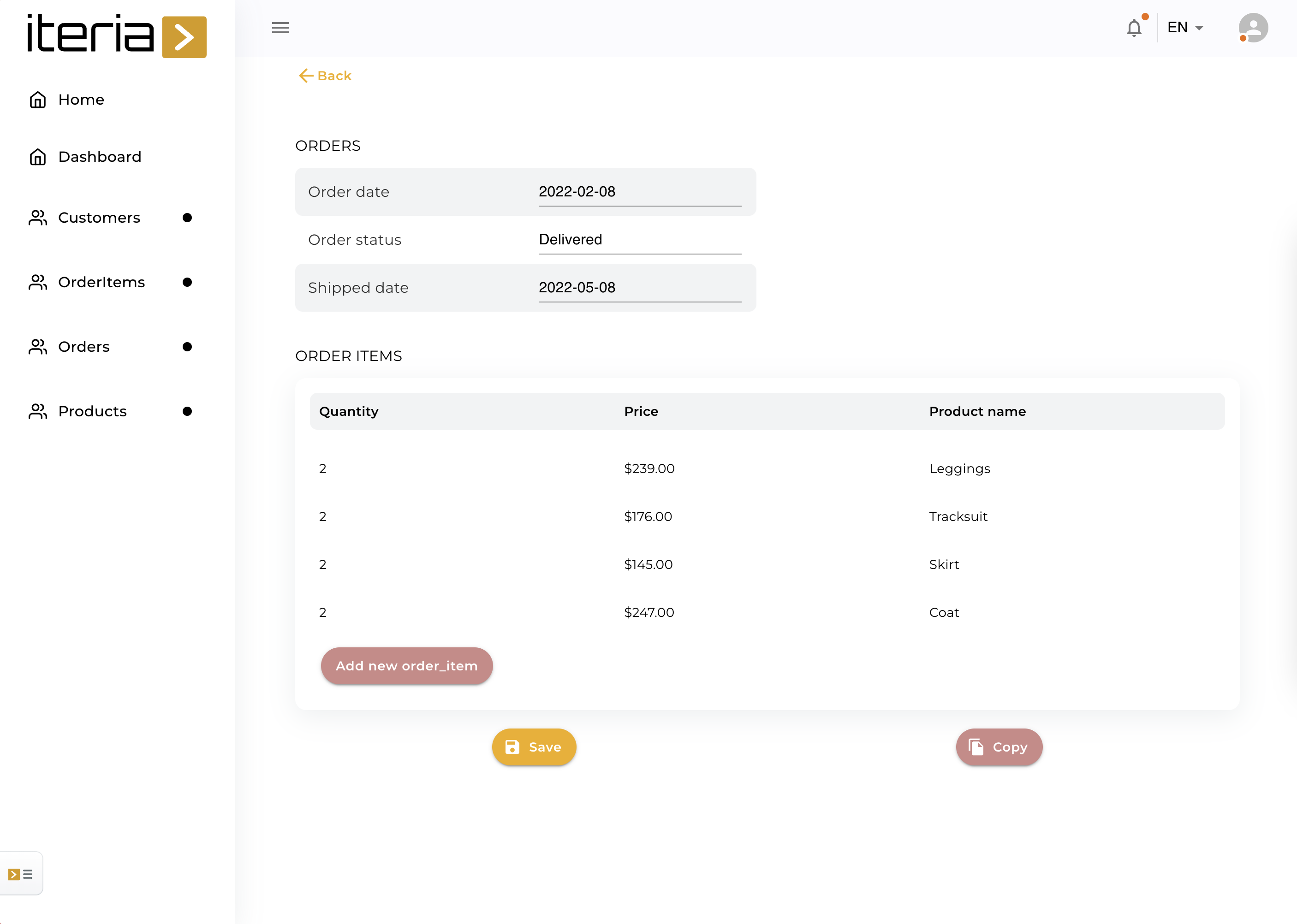Expand the Customers menu dot
The height and width of the screenshot is (924, 1297).
coord(187,217)
